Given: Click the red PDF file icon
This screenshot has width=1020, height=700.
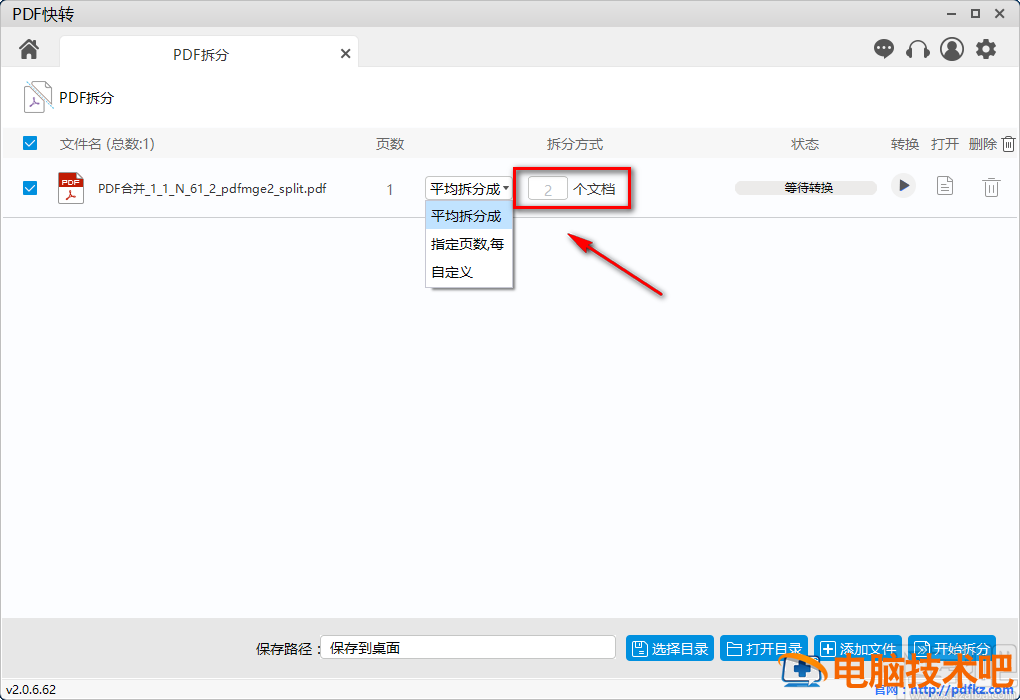Looking at the screenshot, I should coord(71,188).
